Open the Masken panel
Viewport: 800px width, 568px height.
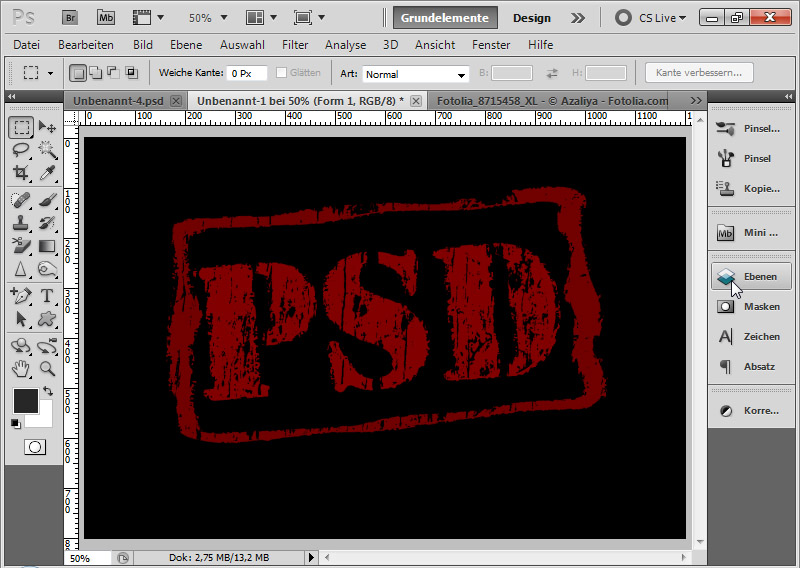tap(752, 307)
